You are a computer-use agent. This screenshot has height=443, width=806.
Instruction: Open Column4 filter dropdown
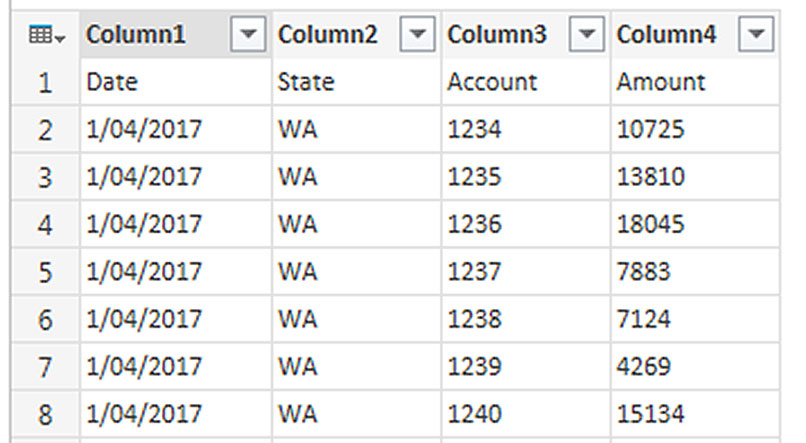coord(756,34)
